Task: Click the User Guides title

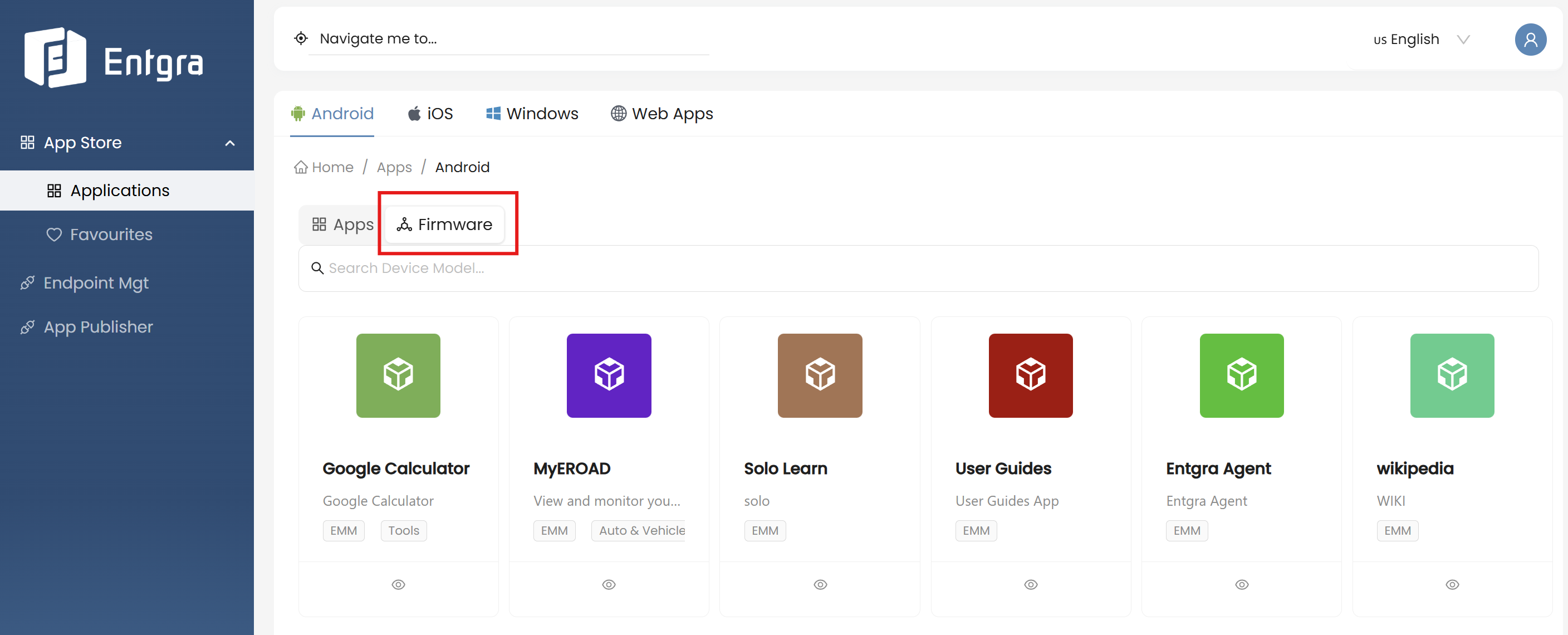Action: [1003, 468]
